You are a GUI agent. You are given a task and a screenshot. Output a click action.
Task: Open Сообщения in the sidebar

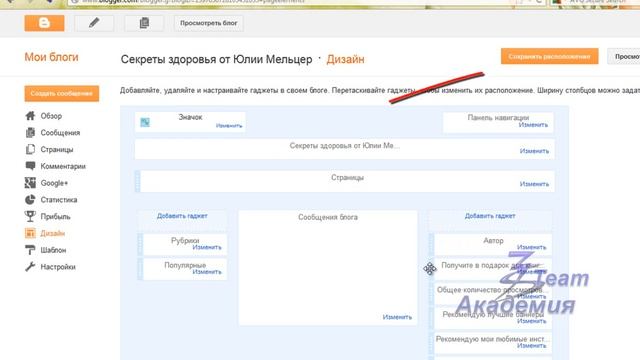coord(60,133)
